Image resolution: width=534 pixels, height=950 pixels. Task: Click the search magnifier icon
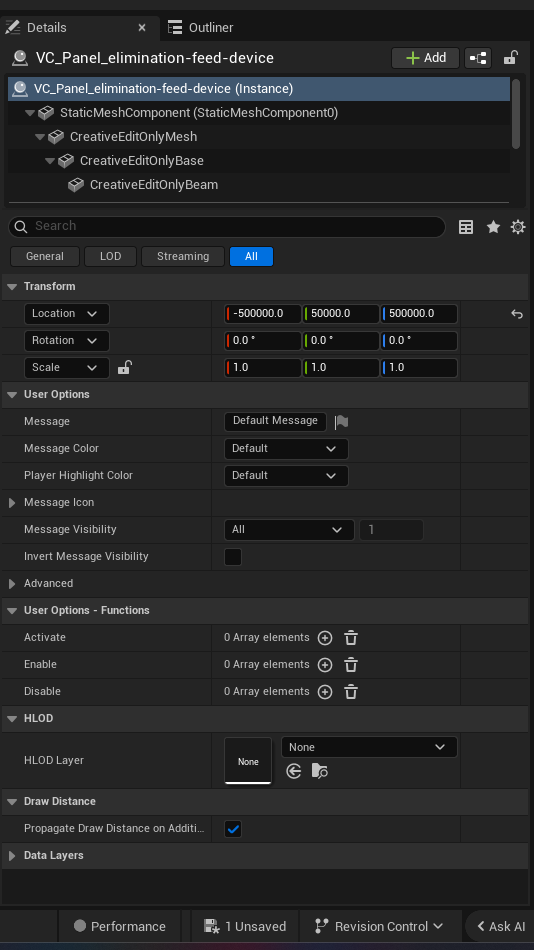(21, 227)
